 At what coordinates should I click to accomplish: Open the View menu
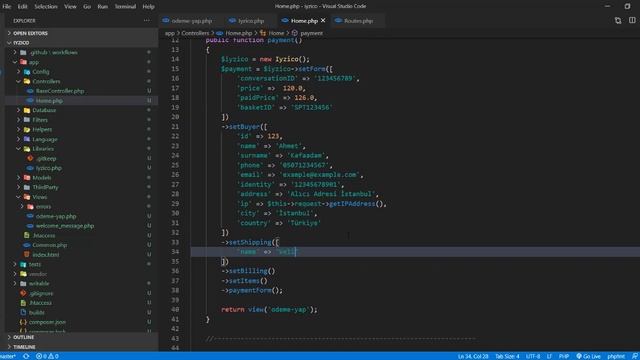(70, 7)
